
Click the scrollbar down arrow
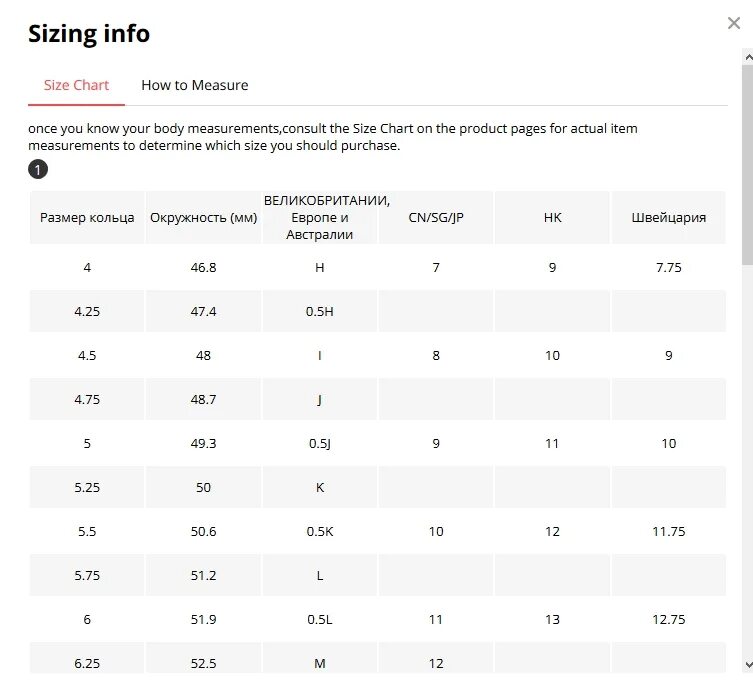[x=746, y=664]
